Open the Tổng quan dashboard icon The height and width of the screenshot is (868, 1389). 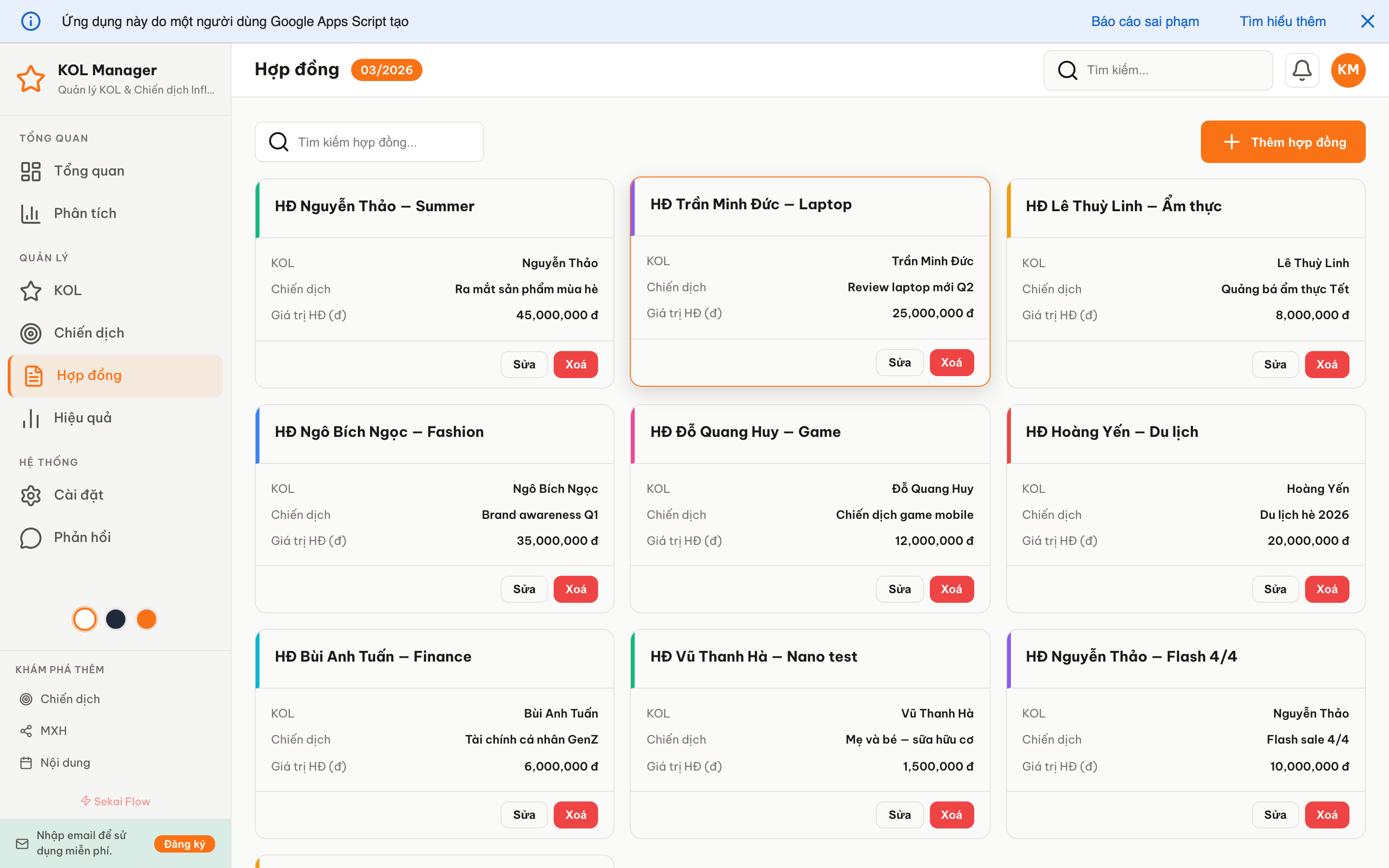30,171
